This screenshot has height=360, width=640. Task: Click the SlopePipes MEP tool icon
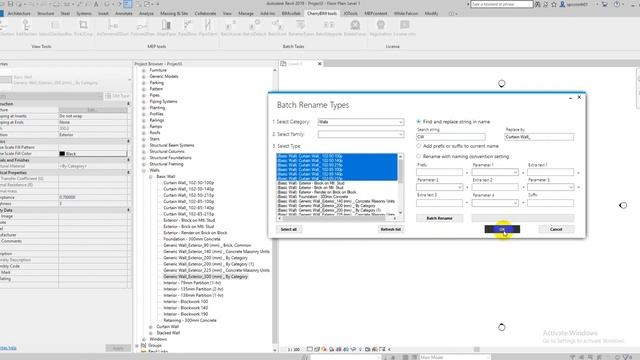[166, 25]
